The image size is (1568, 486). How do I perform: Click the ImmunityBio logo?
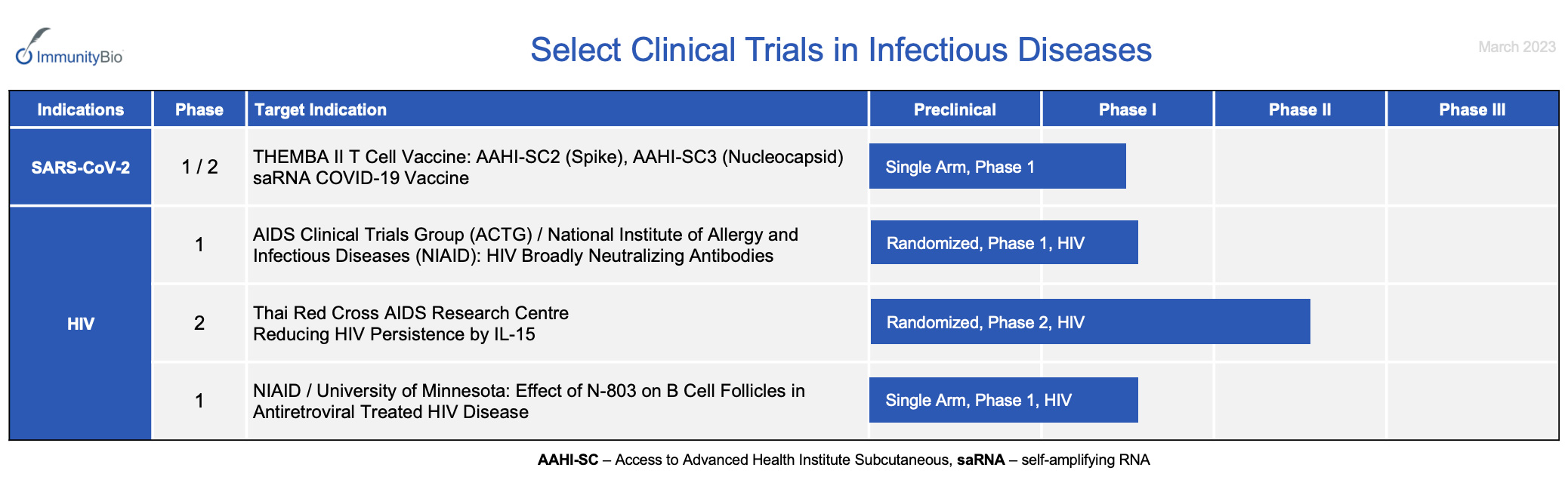69,48
